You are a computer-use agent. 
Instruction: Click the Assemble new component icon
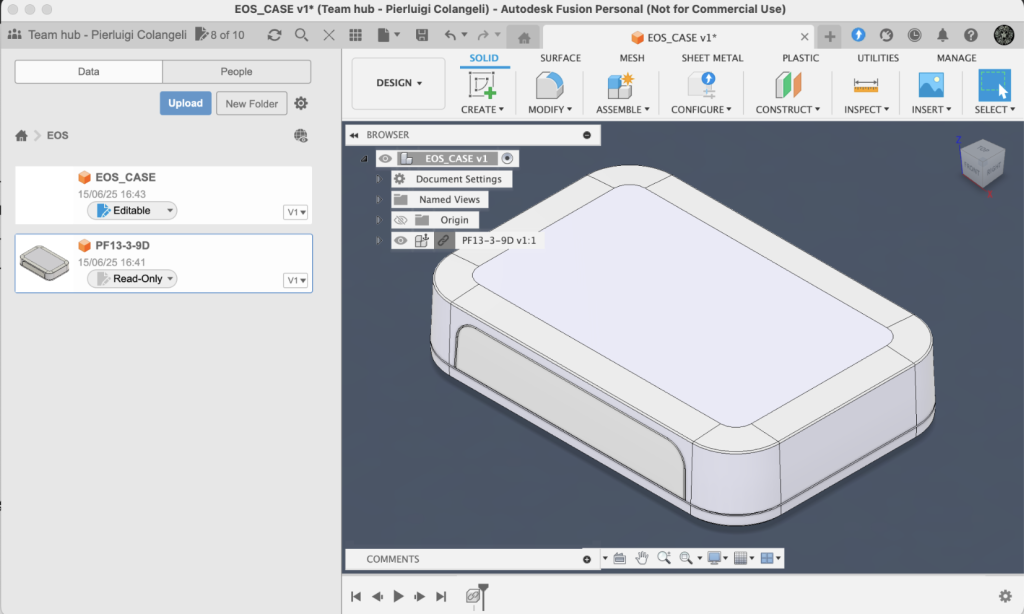[620, 85]
